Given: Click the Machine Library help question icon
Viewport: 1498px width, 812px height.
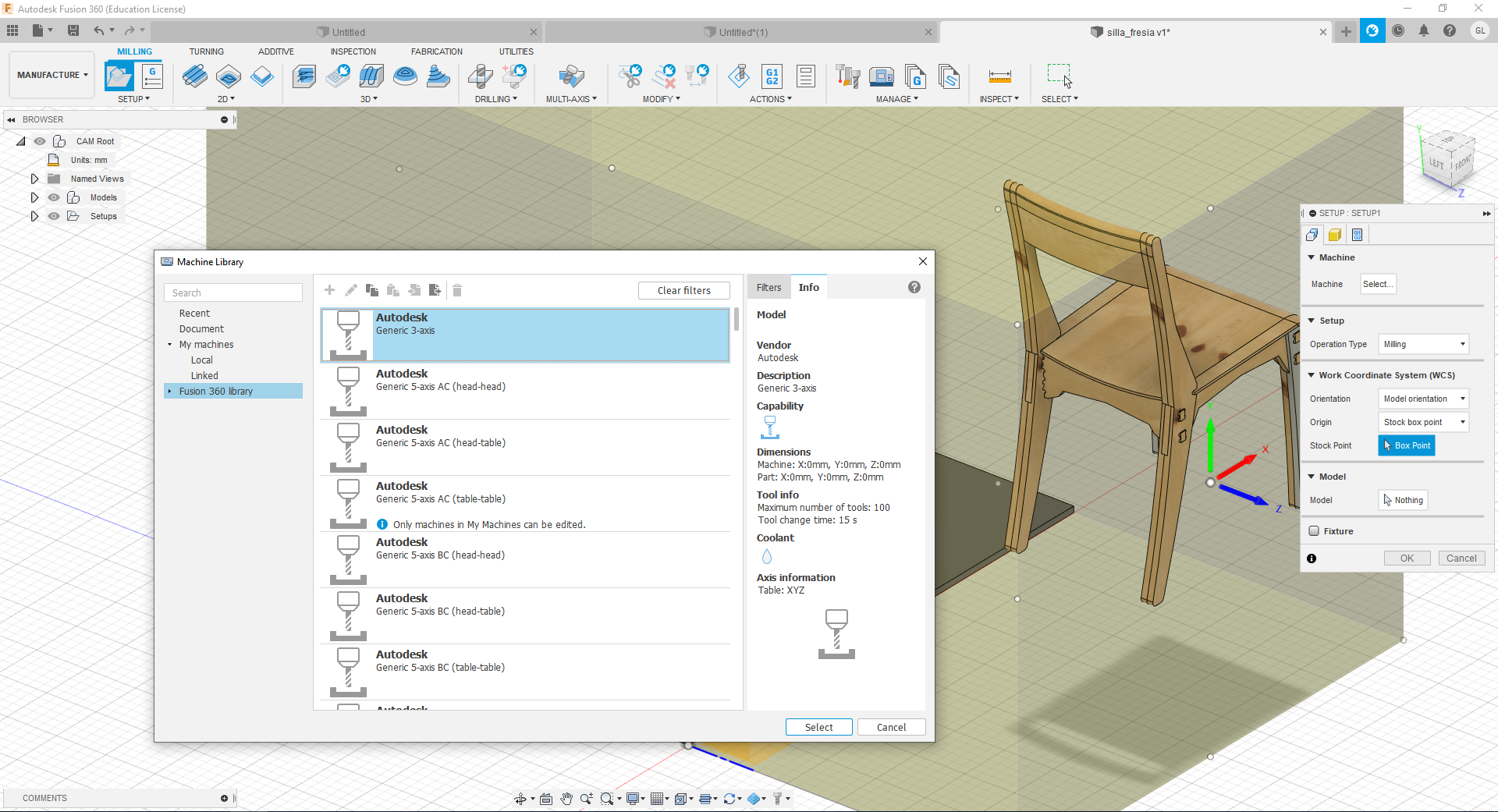Looking at the screenshot, I should click(914, 287).
